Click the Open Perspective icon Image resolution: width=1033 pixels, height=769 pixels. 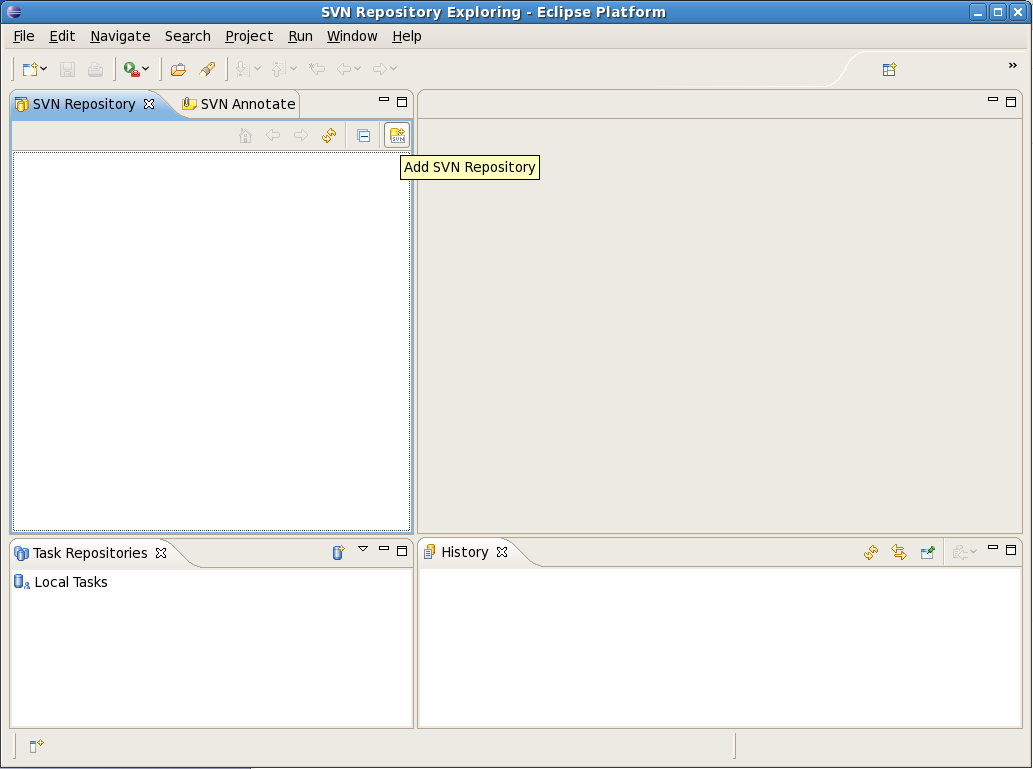pyautogui.click(x=889, y=69)
